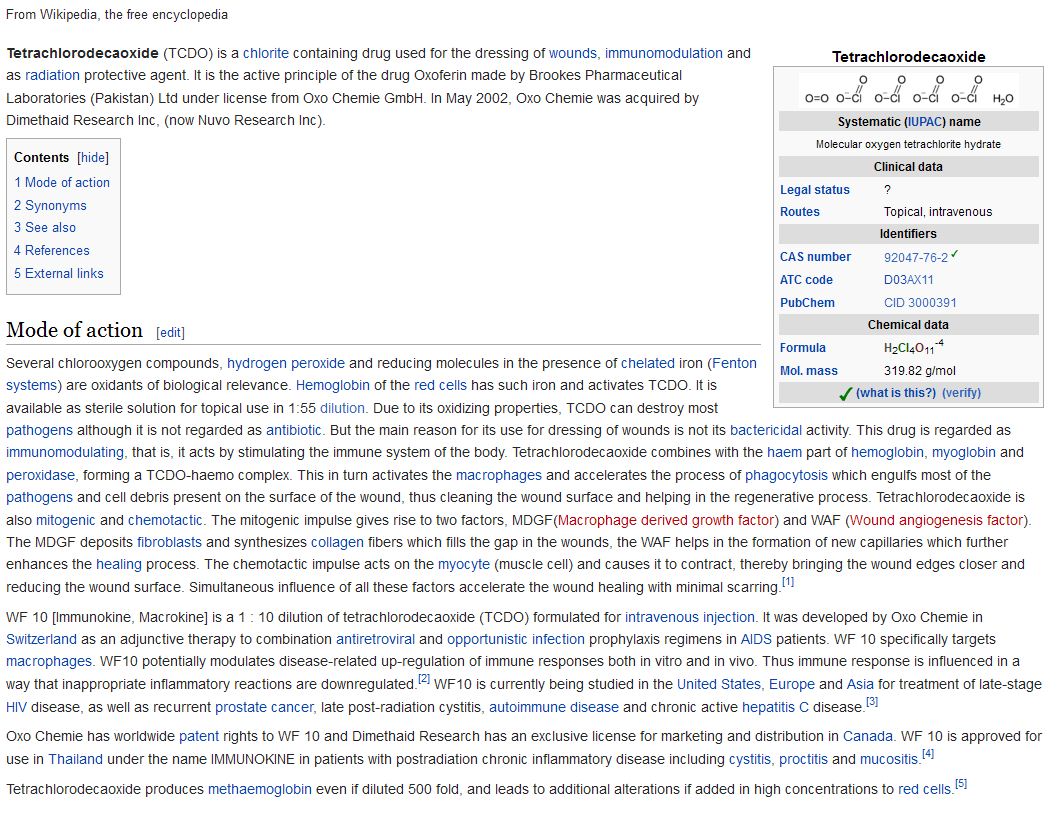Click the green checkmark beside the CAS number
Screen dimensions: 1061x818
pos(955,255)
